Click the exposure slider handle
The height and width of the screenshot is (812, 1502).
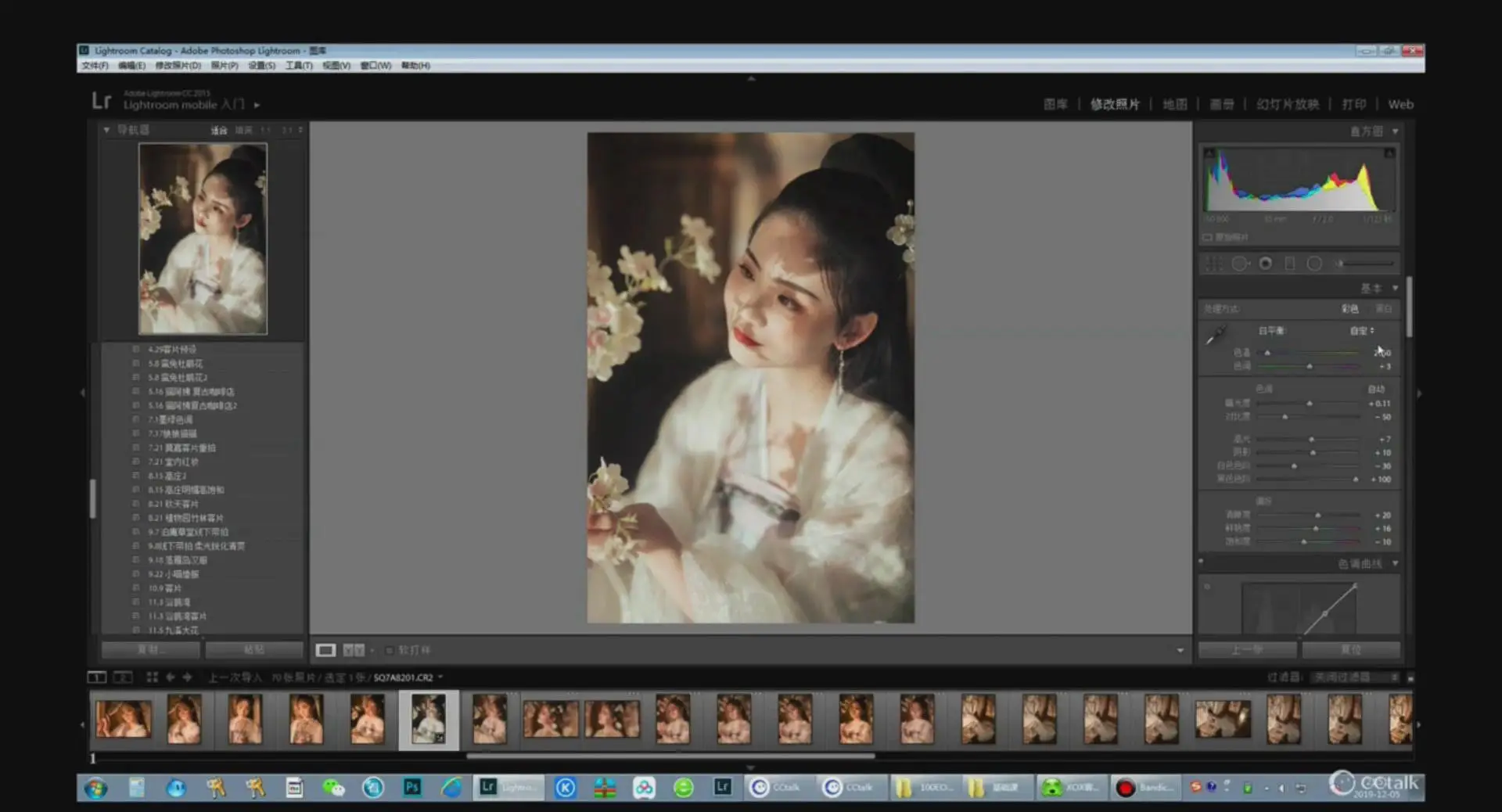coord(1310,404)
